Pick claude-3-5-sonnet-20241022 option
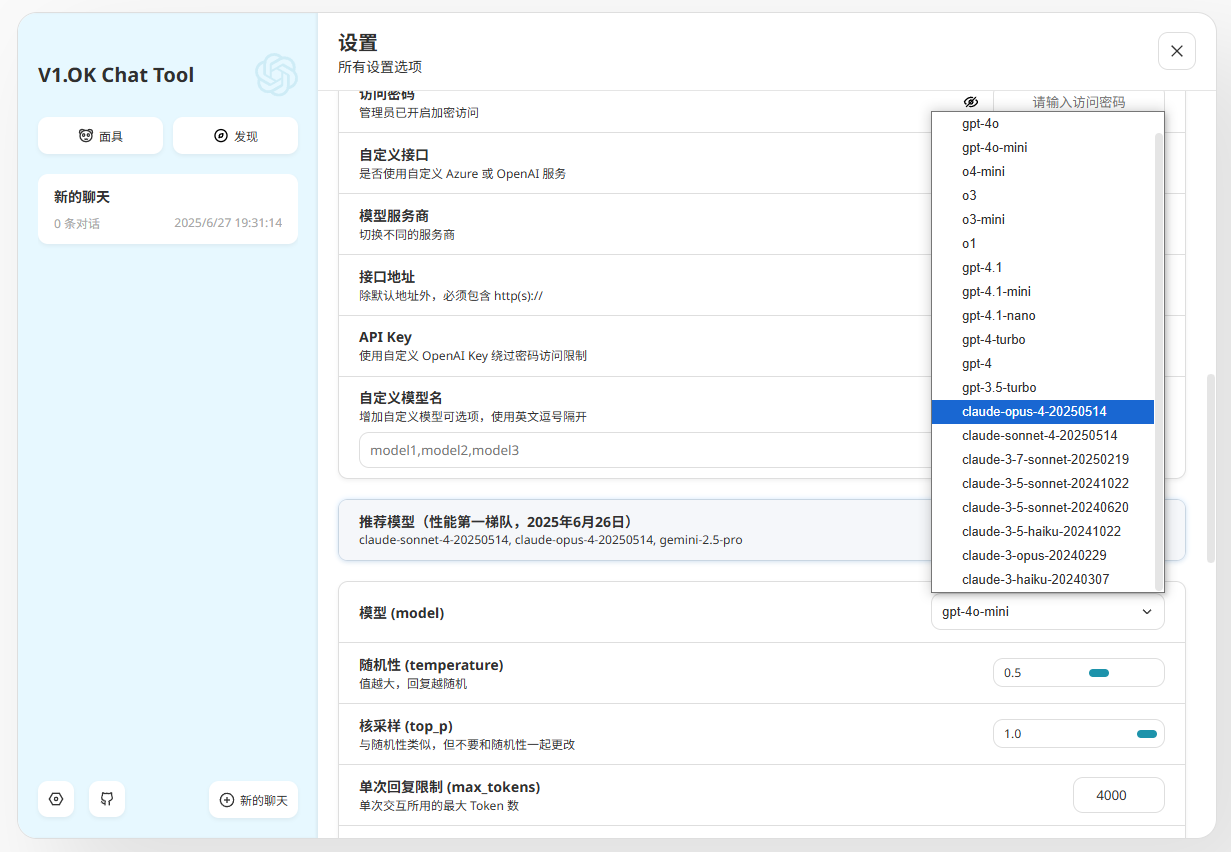 [x=1042, y=484]
